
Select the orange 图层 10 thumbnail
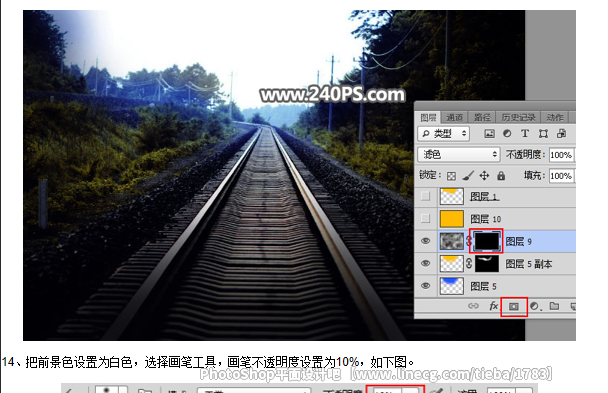pos(452,219)
